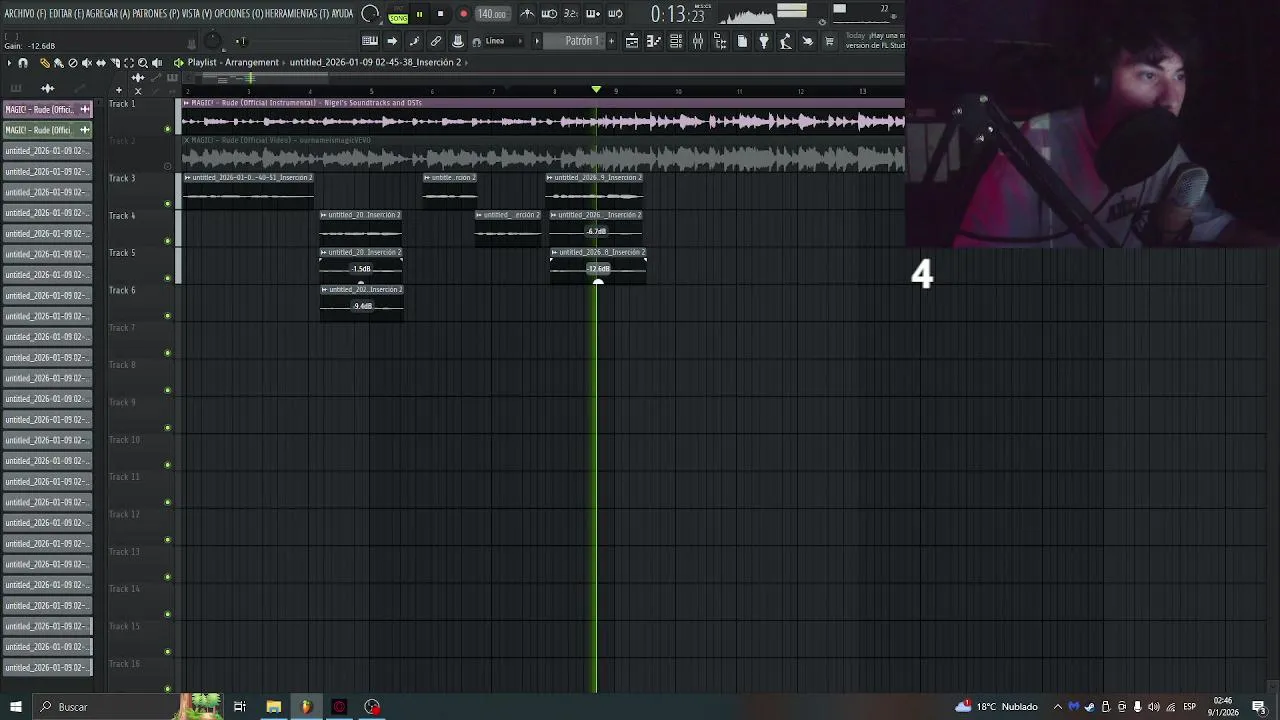The height and width of the screenshot is (720, 1280).
Task: Open Playlist menu arrow at top-left
Action: click(9, 63)
